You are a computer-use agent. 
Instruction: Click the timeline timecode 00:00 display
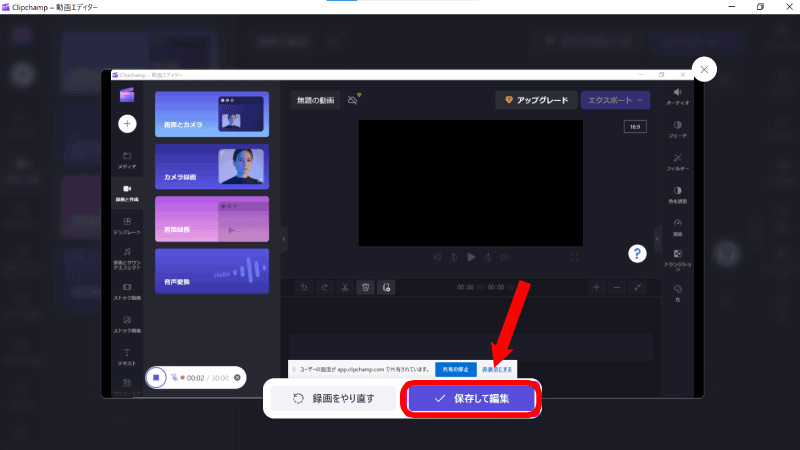pyautogui.click(x=484, y=287)
